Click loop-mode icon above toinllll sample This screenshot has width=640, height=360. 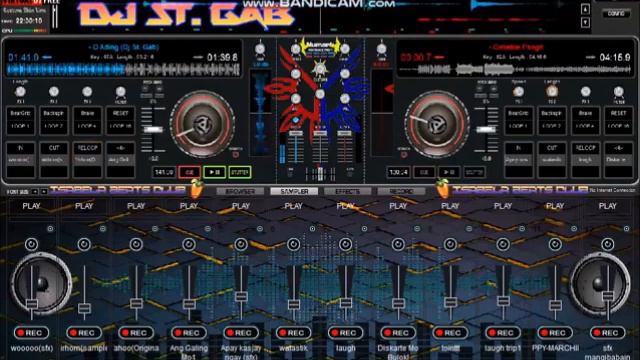pyautogui.click(x=450, y=244)
